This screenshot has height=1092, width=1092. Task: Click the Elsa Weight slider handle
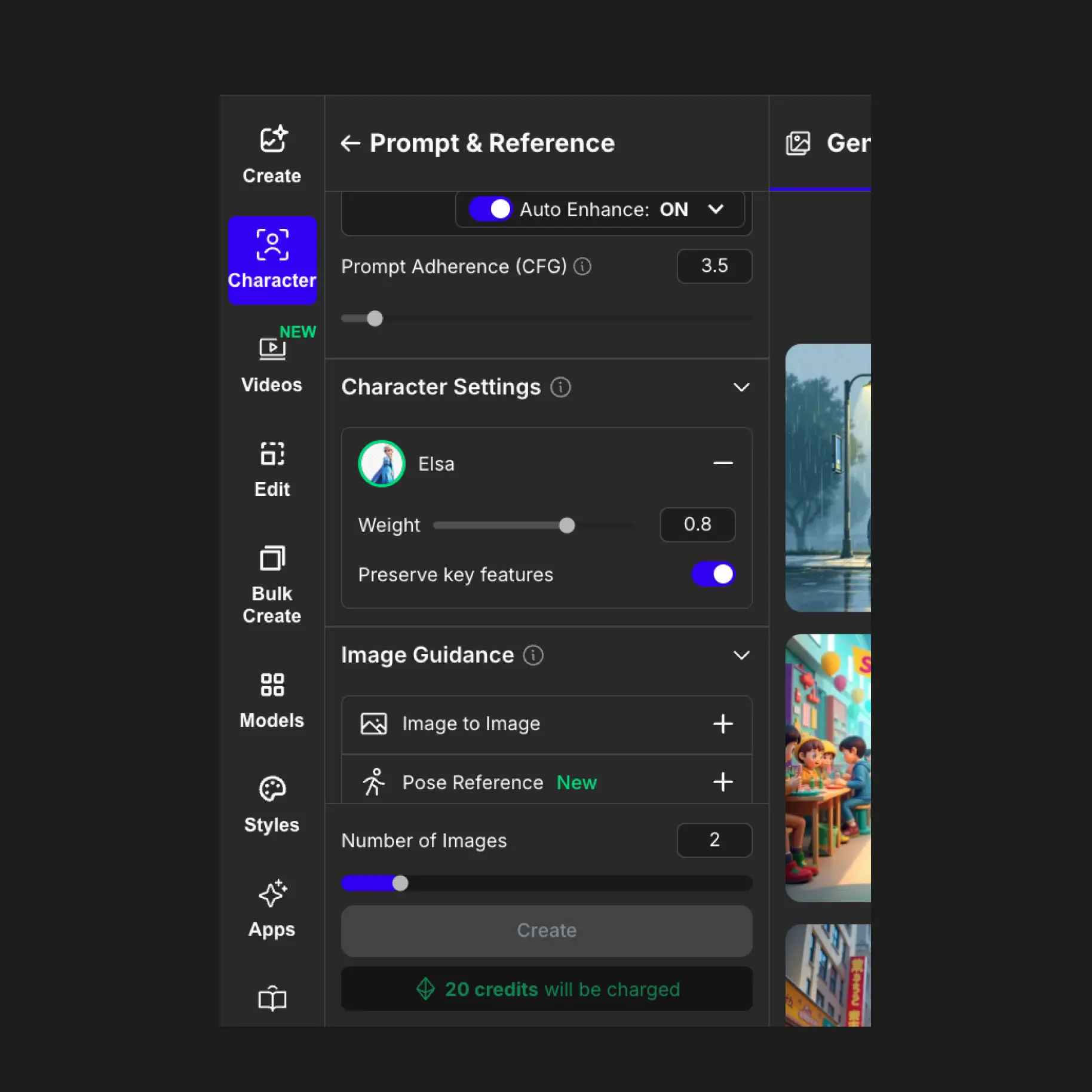click(x=567, y=525)
